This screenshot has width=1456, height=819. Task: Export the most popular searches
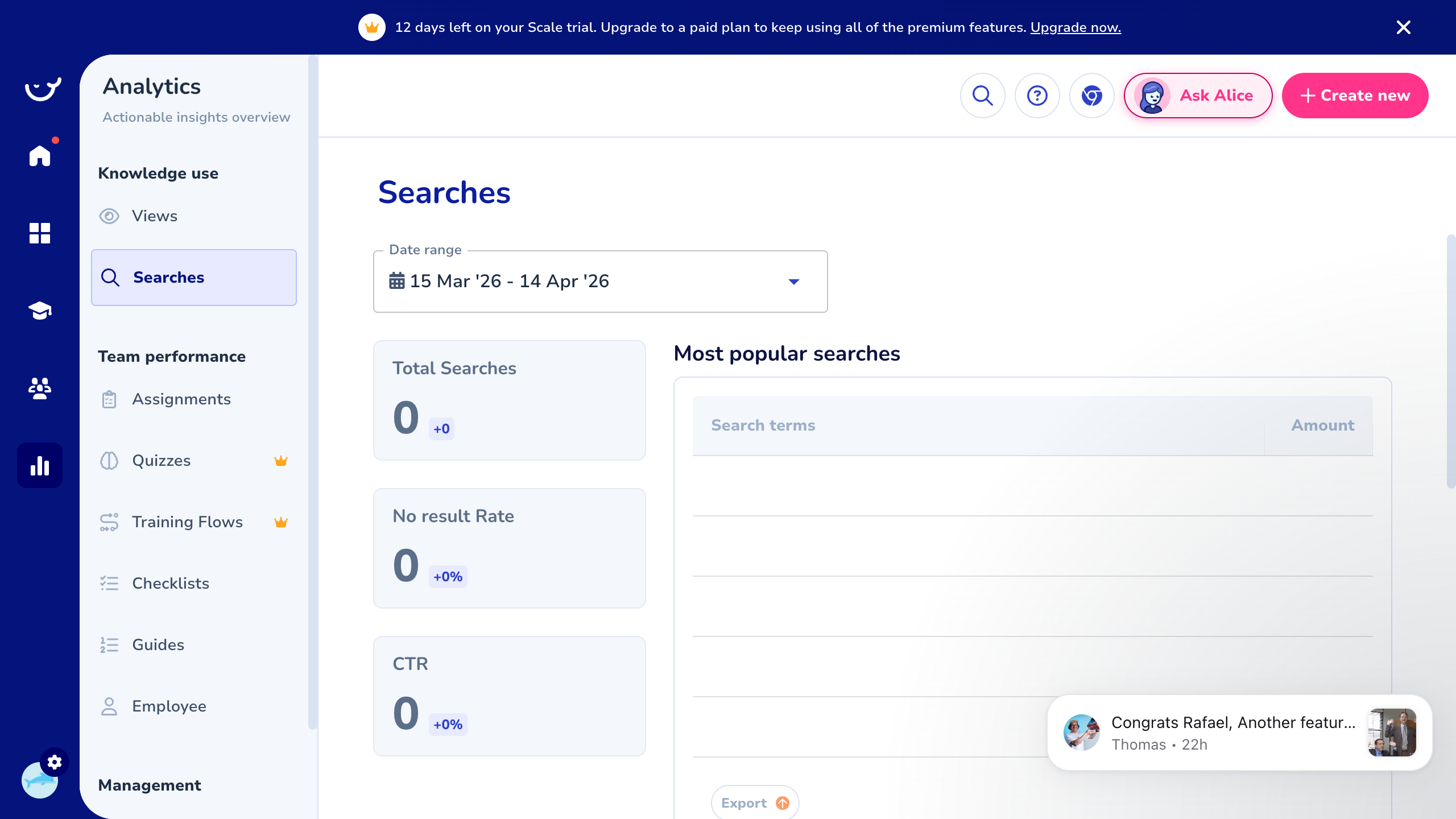(x=754, y=803)
